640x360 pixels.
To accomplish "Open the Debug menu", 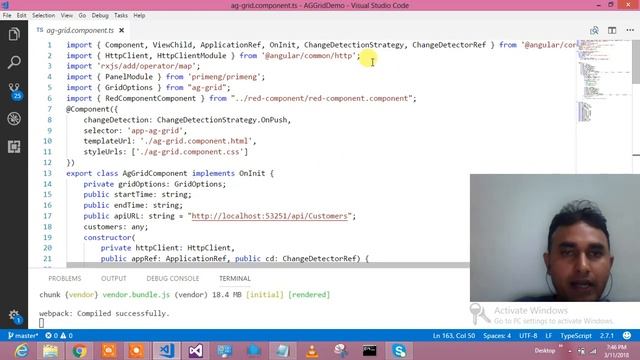I will click(100, 16).
